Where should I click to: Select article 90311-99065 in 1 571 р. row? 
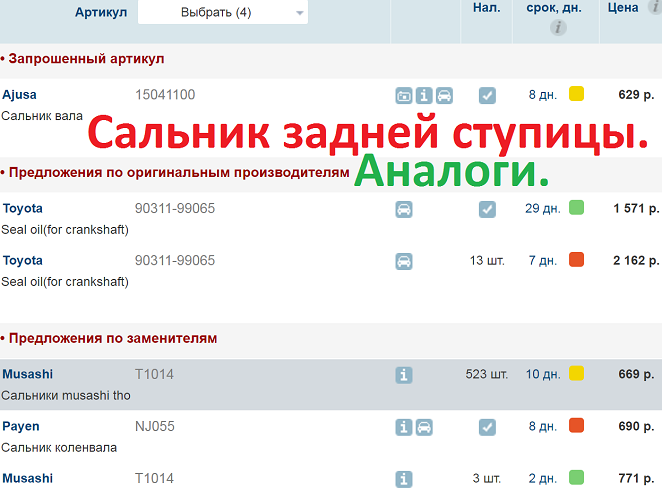click(x=175, y=208)
